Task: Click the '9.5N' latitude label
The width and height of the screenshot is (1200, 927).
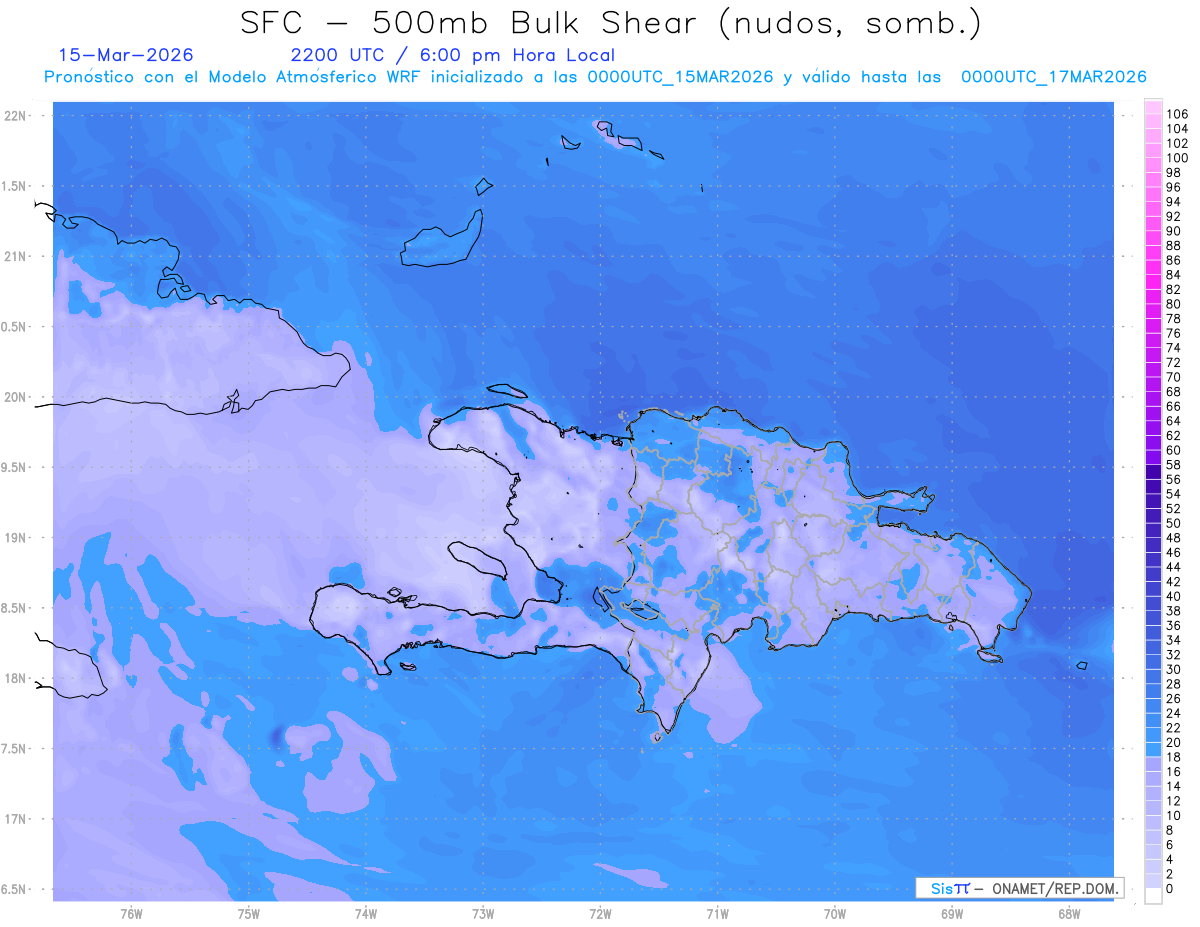Action: [x=15, y=468]
